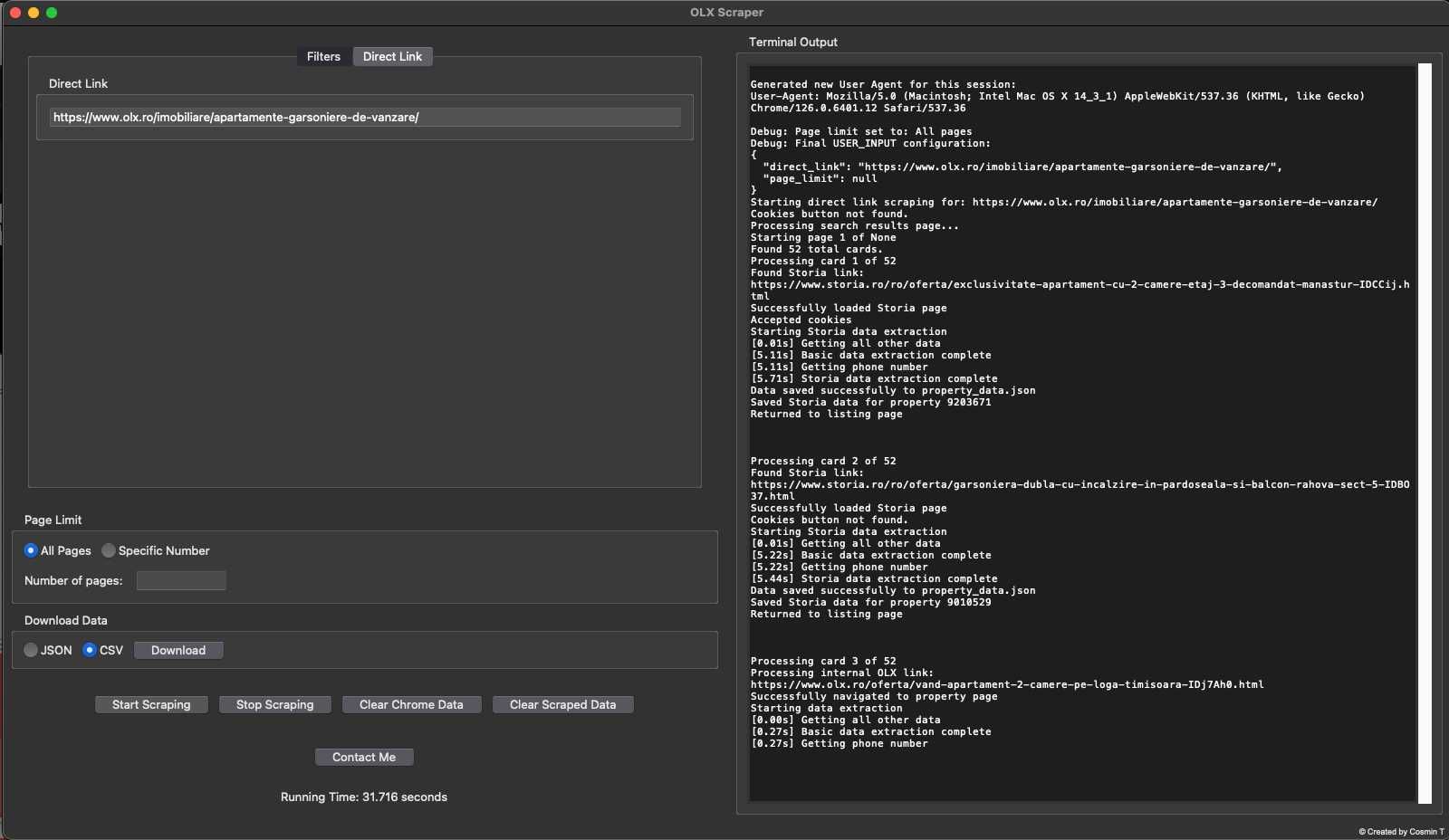Clear Chrome Data button
Viewport: 1449px width, 840px height.
[x=411, y=704]
